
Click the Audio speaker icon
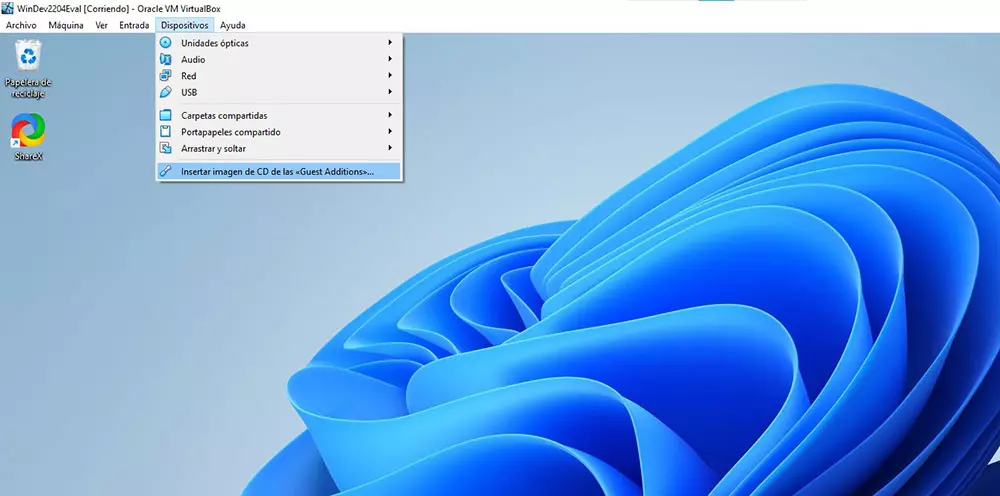pos(165,59)
